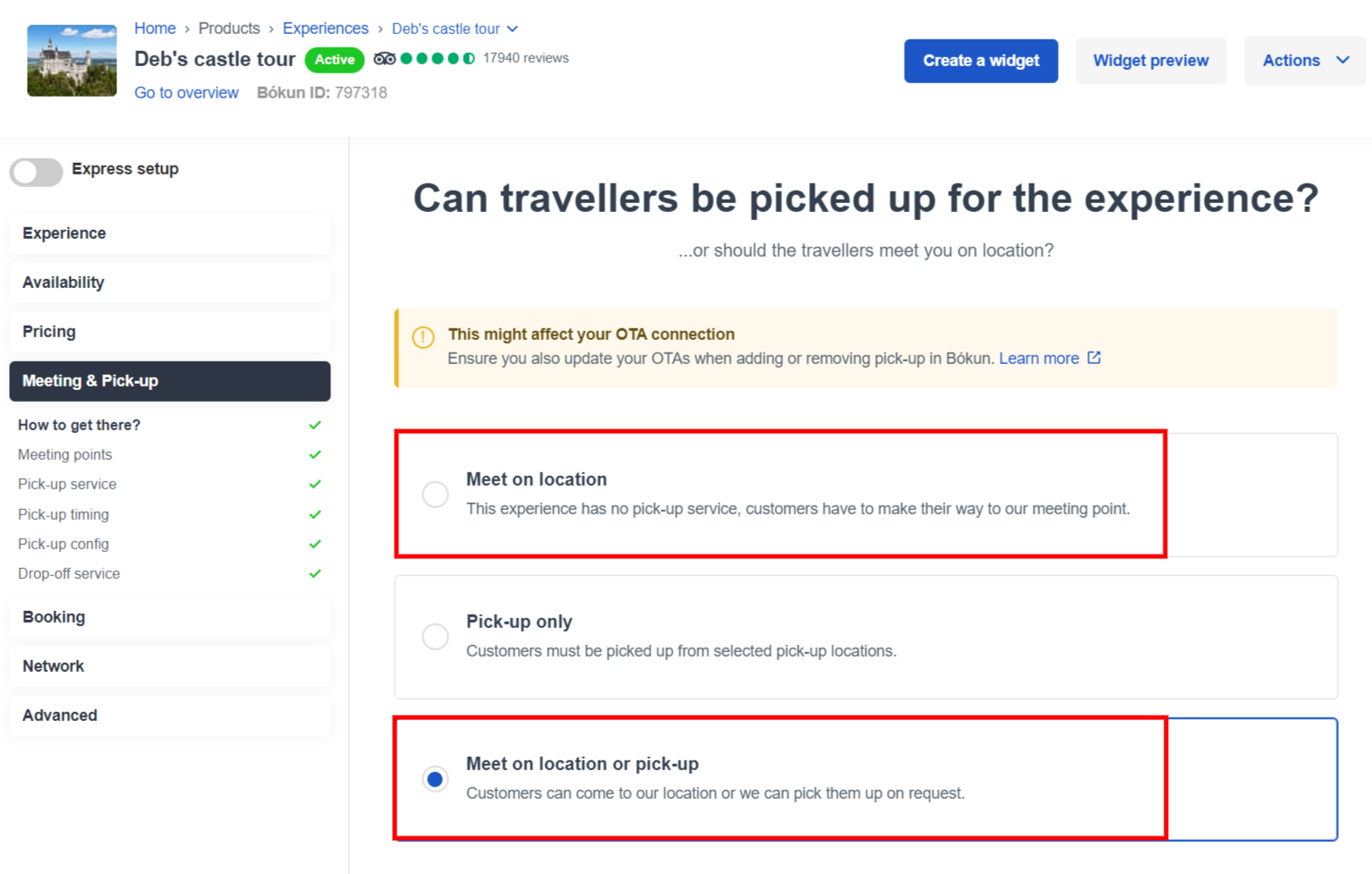Screen dimensions: 1372x874
Task: Click checkmark next to Meeting points
Action: (x=315, y=454)
